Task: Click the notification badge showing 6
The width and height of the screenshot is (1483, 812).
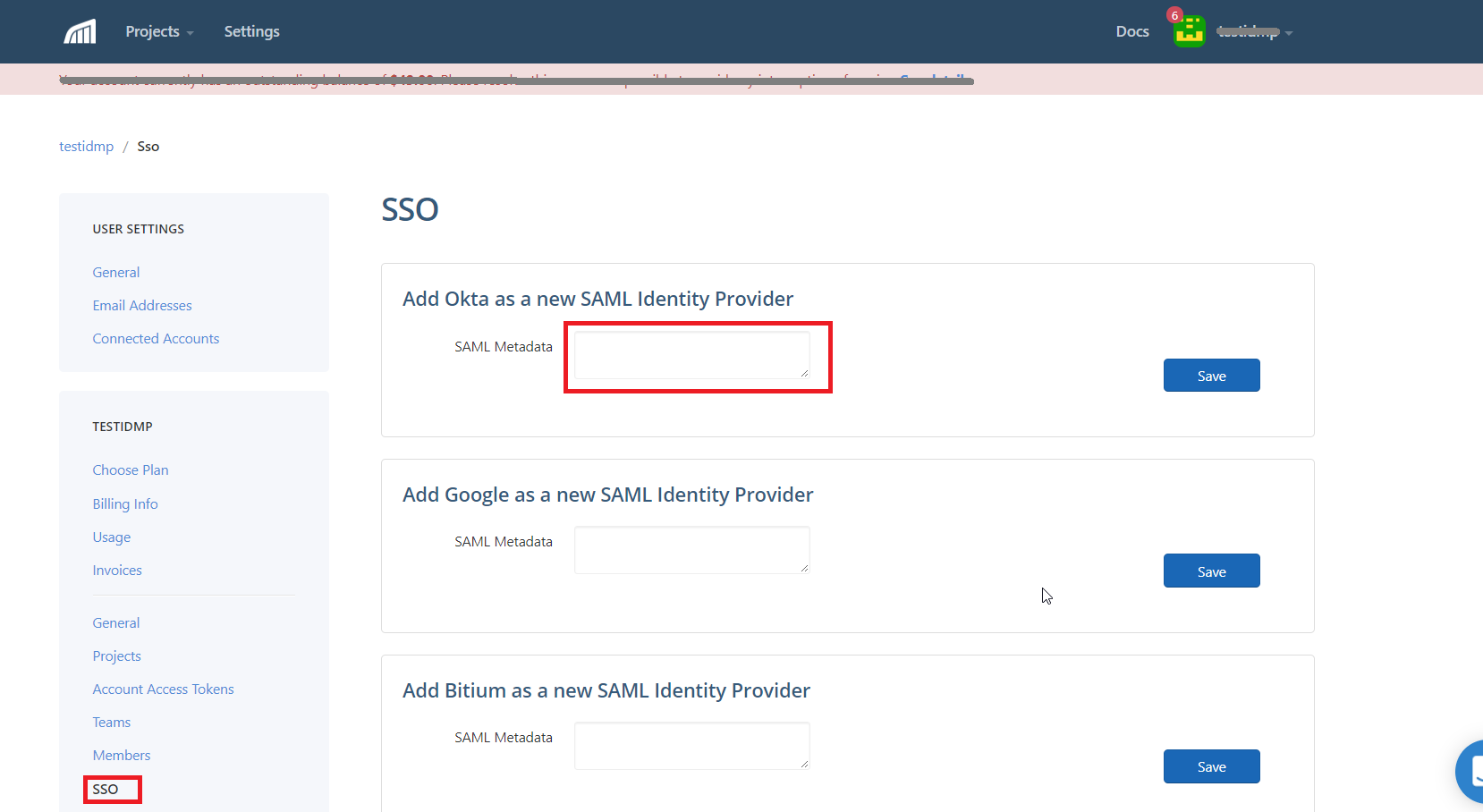Action: (1174, 15)
